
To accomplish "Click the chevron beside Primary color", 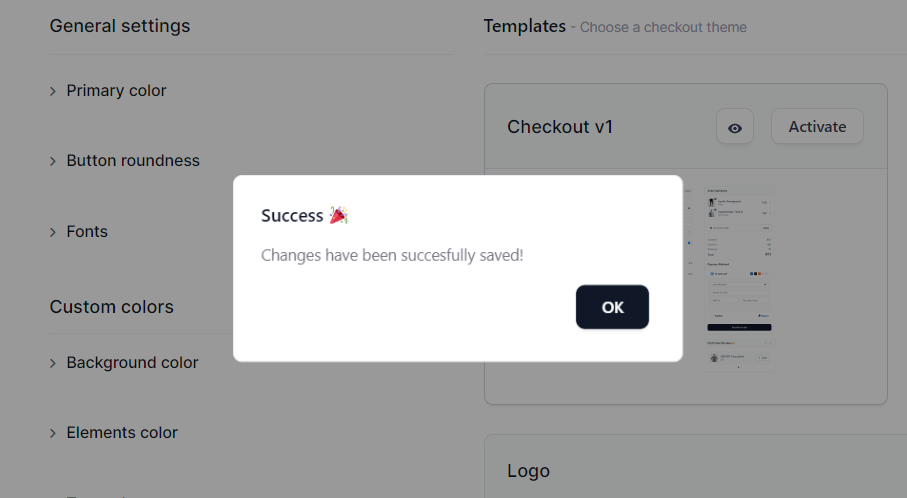I will coord(53,91).
